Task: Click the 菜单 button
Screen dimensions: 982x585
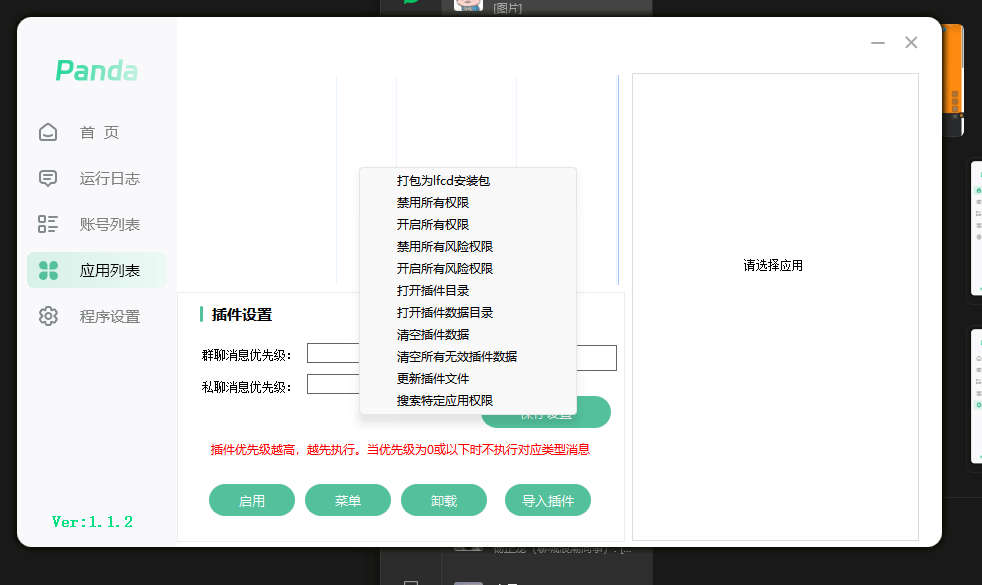Action: (347, 500)
